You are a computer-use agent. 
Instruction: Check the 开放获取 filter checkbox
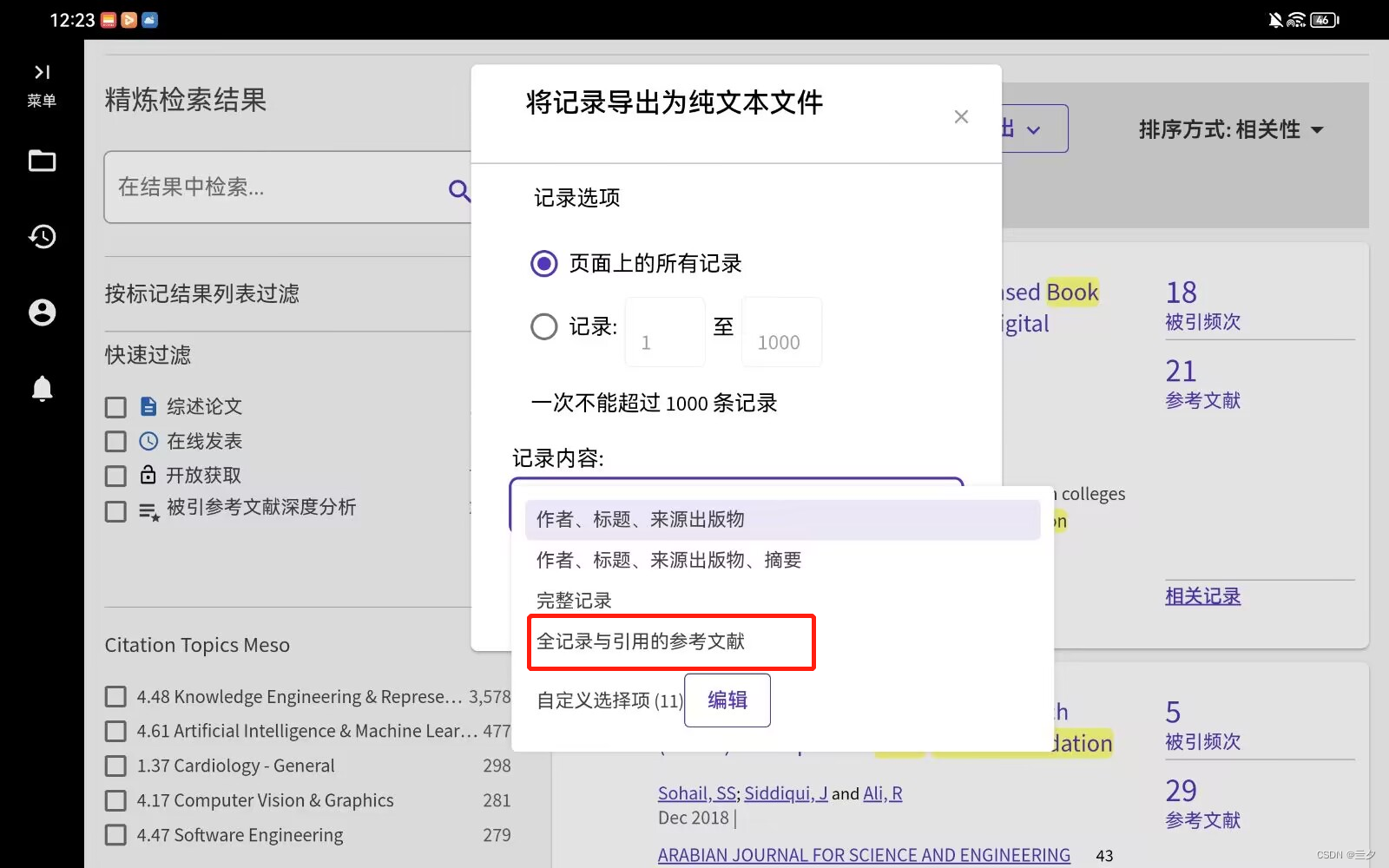pos(115,476)
